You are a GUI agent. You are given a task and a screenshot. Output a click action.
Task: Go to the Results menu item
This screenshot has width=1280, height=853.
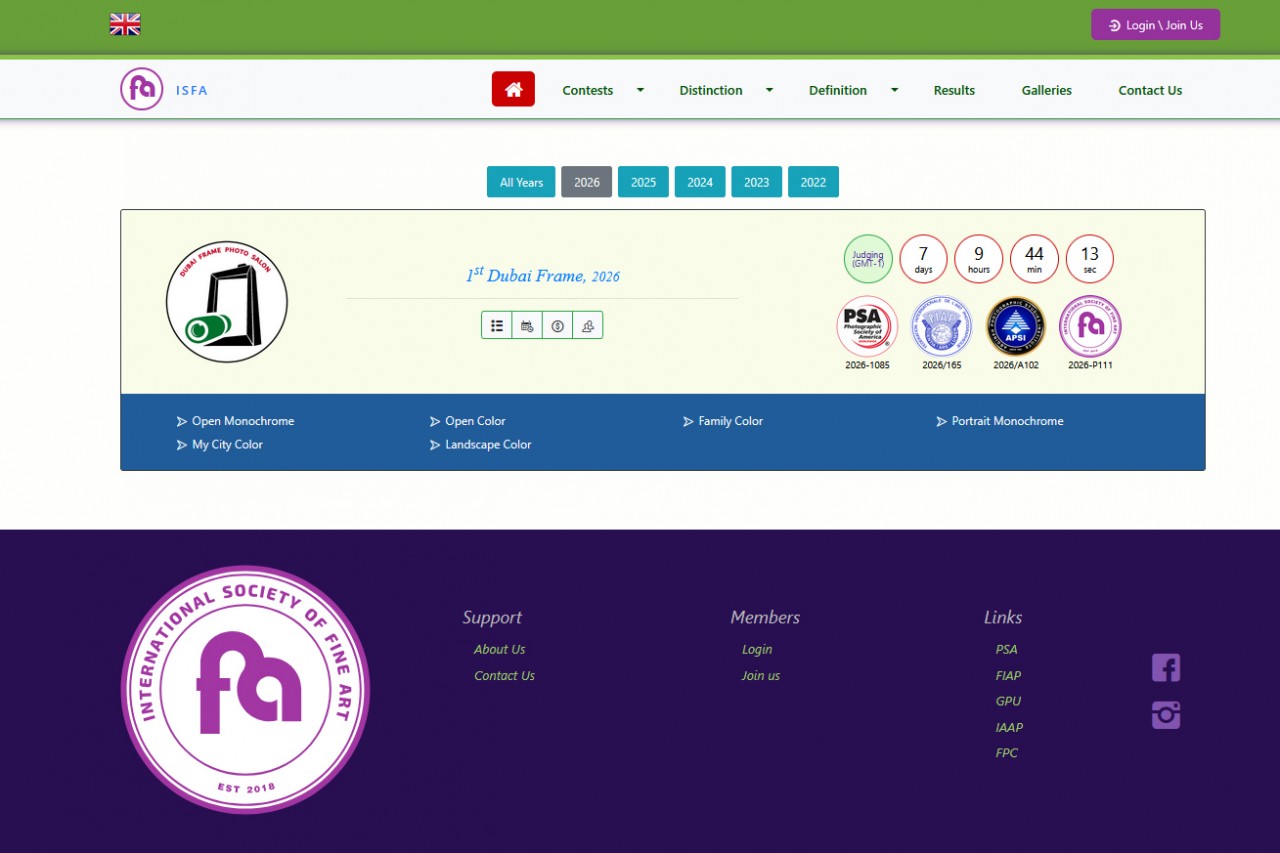[x=954, y=90]
